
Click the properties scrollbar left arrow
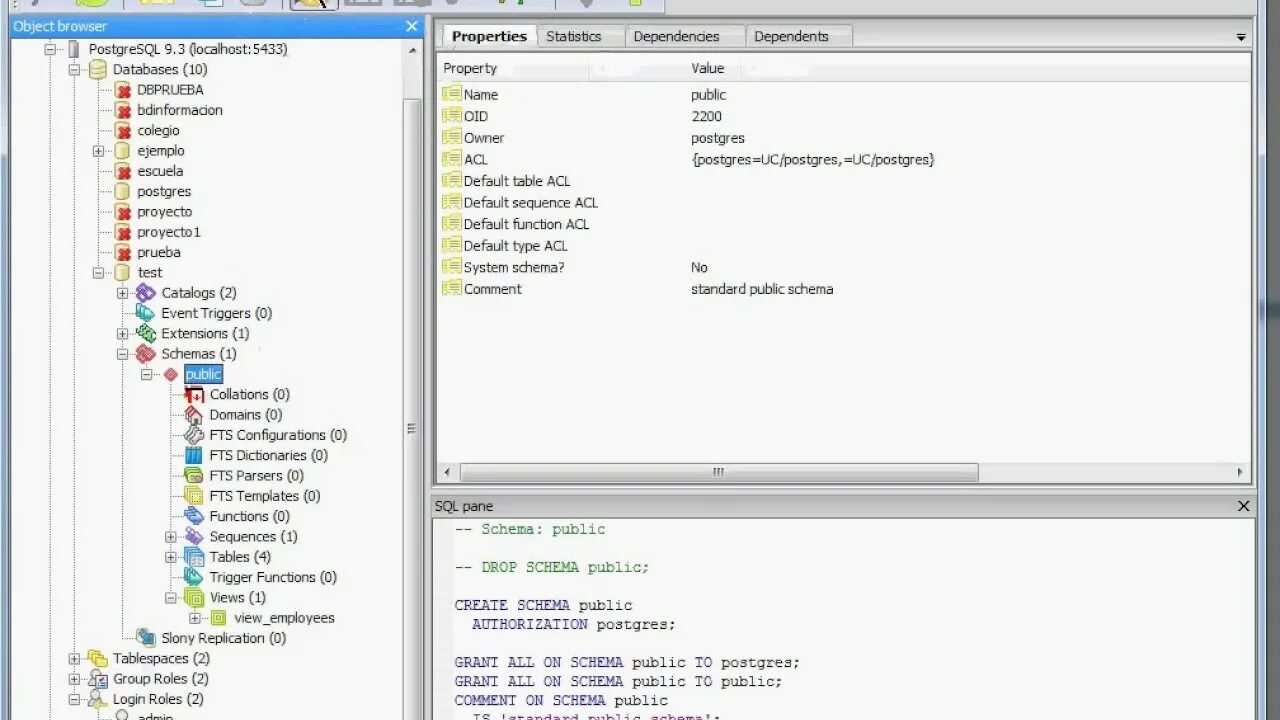(447, 472)
